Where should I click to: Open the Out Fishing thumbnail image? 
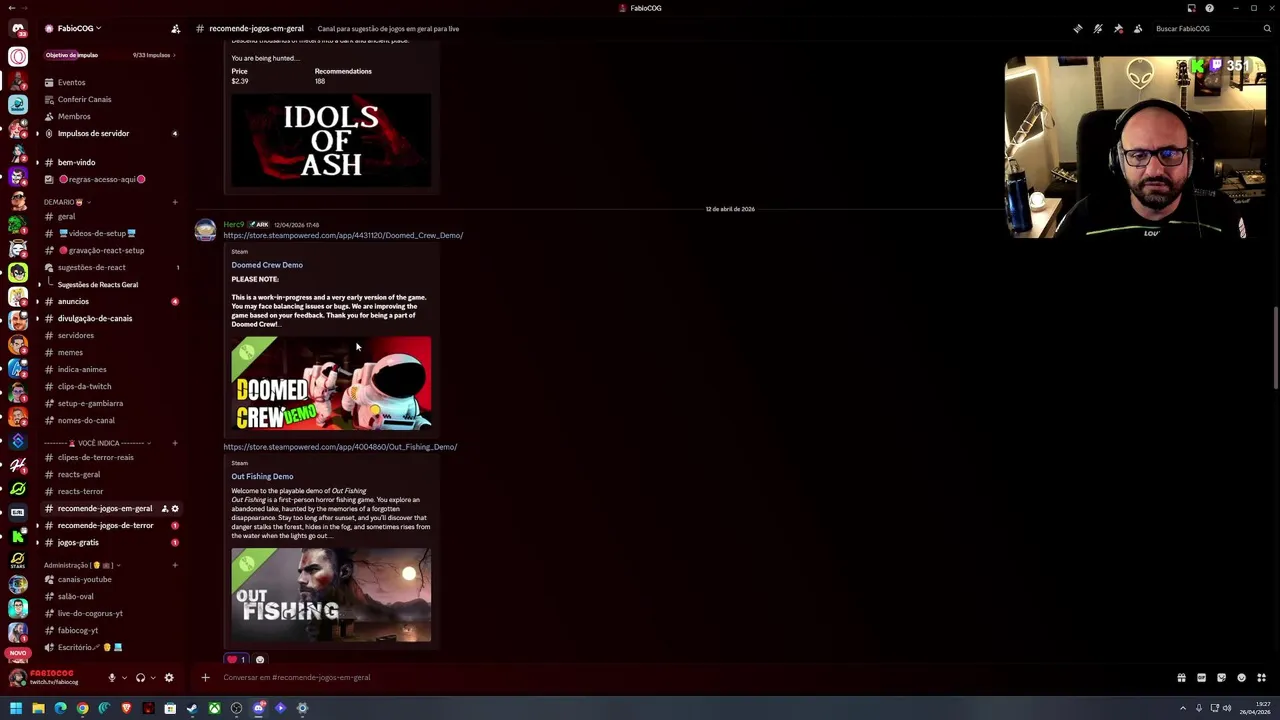click(x=331, y=595)
